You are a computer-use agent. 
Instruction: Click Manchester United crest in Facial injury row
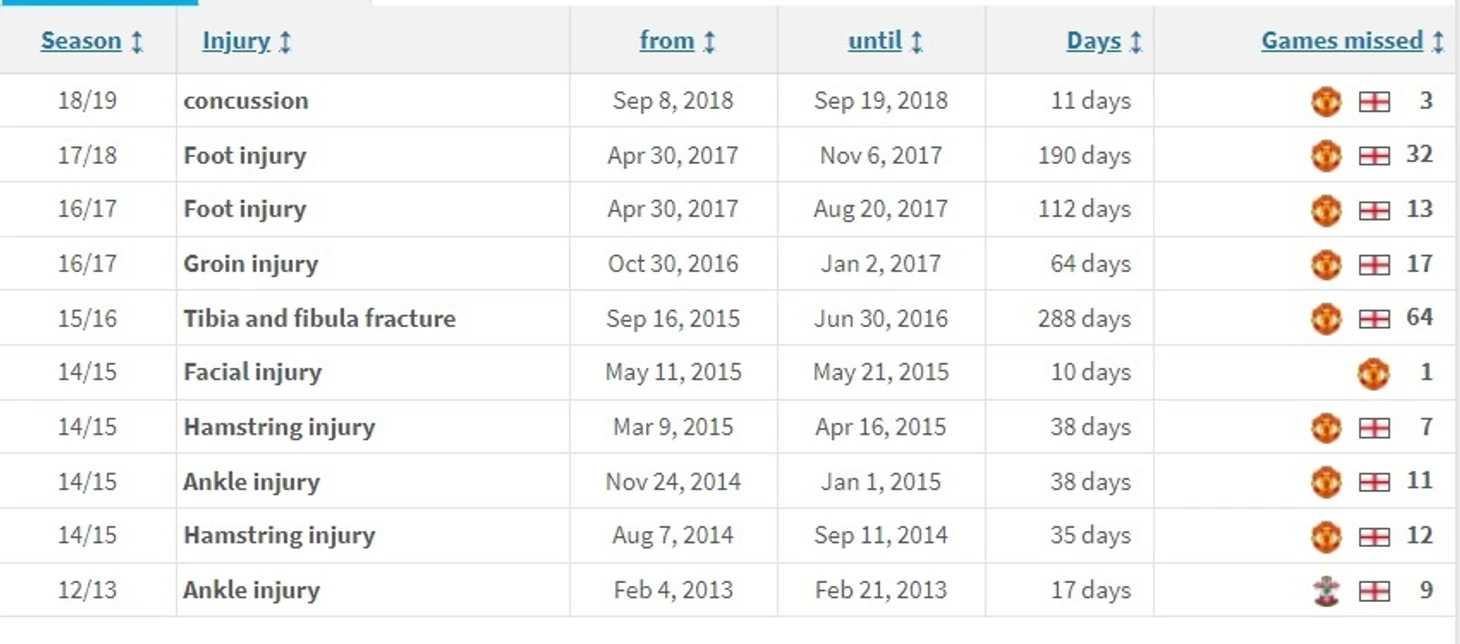pyautogui.click(x=1373, y=373)
